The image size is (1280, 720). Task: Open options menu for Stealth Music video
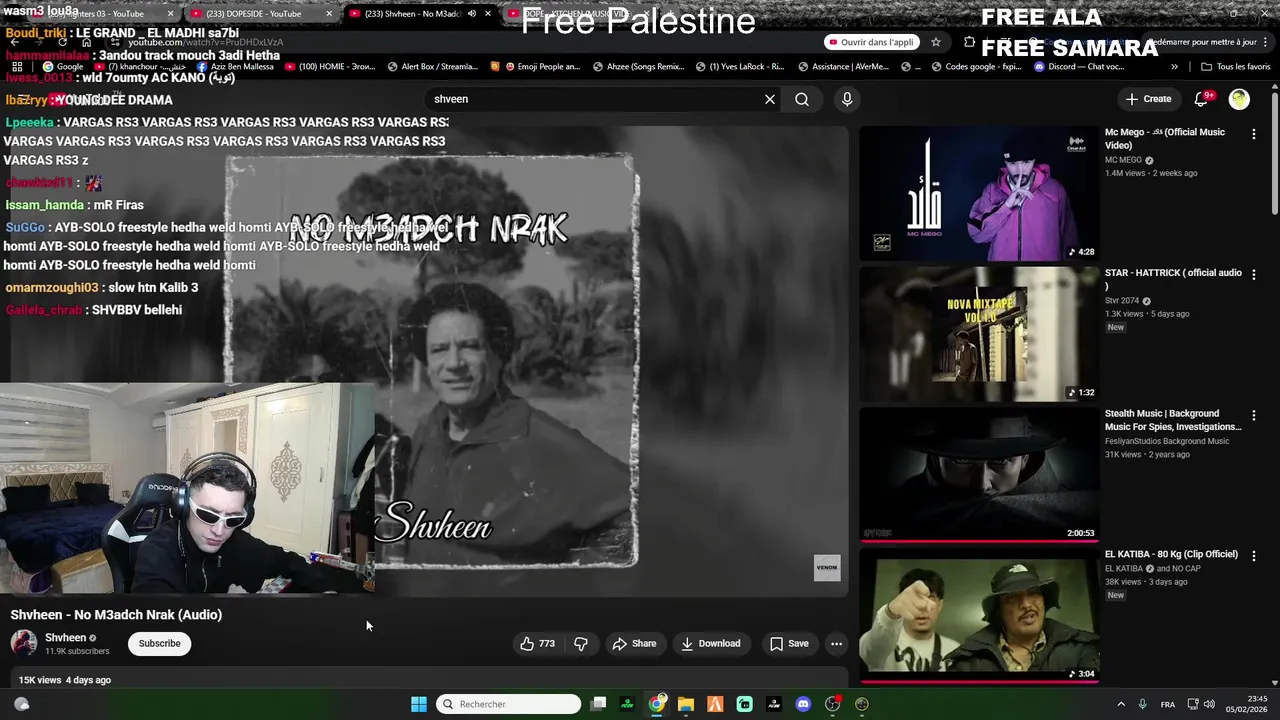tap(1254, 414)
